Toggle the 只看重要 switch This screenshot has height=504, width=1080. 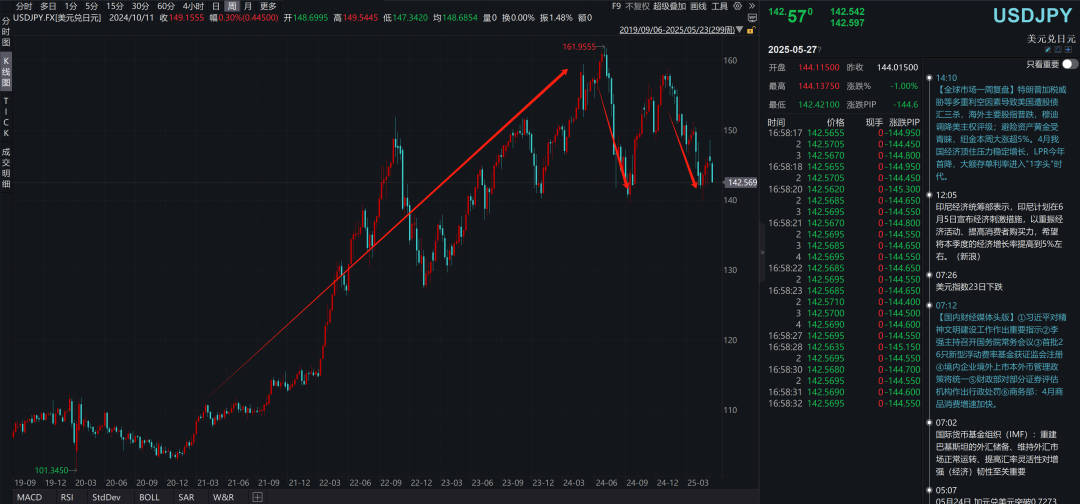click(x=1070, y=64)
